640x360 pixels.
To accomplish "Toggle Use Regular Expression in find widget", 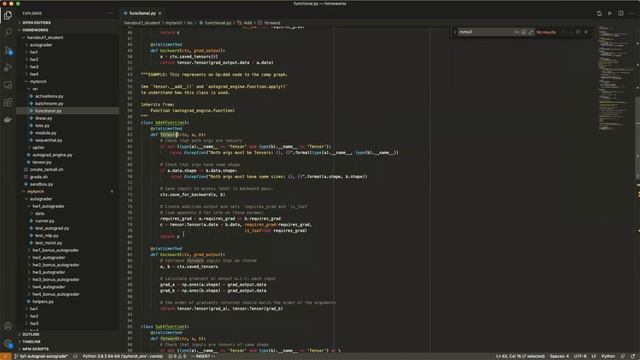I will click(x=530, y=32).
